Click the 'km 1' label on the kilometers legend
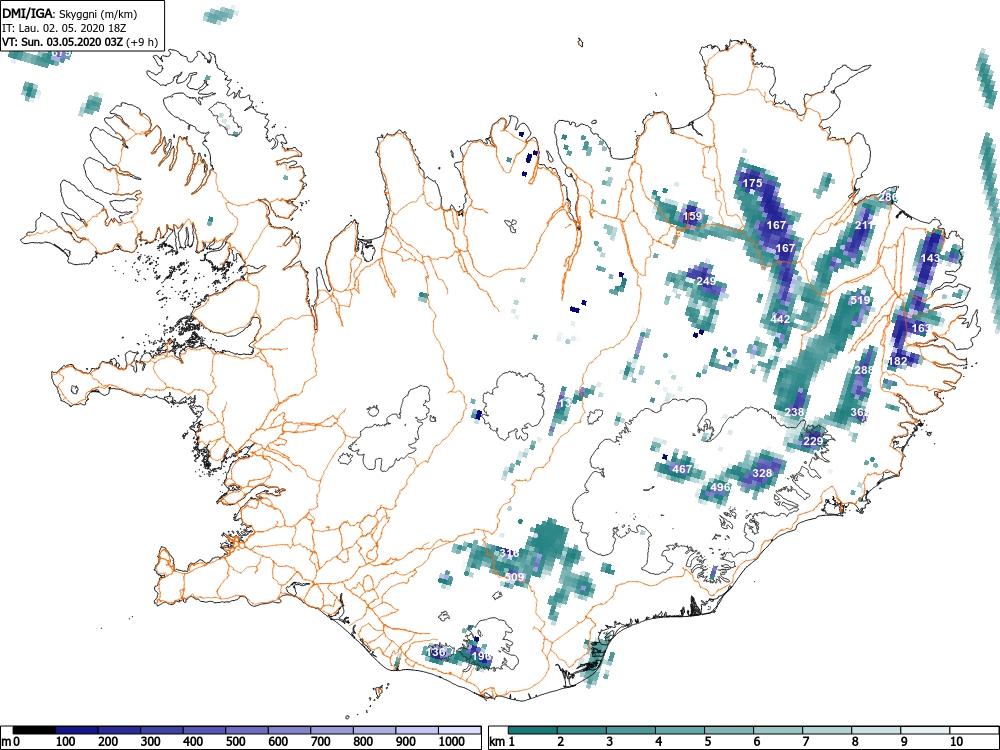Image resolution: width=1000 pixels, height=750 pixels. 502,742
